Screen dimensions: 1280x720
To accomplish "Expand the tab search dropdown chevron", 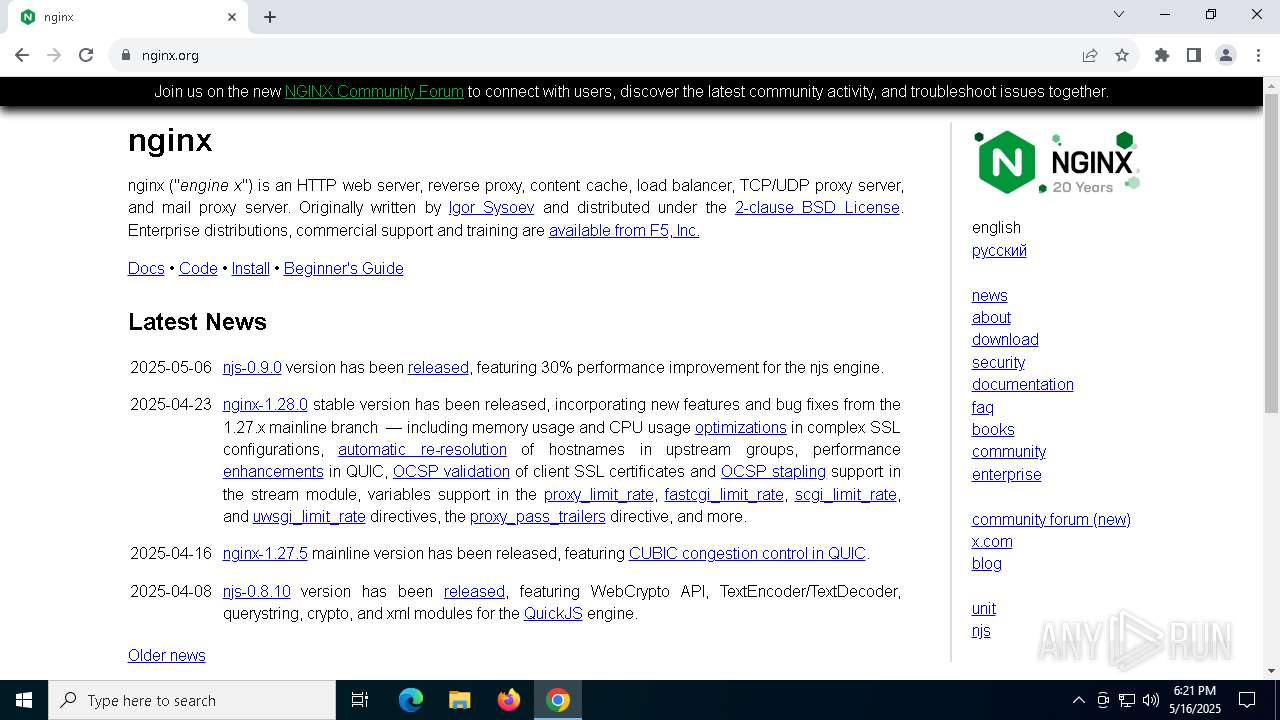I will (1119, 14).
